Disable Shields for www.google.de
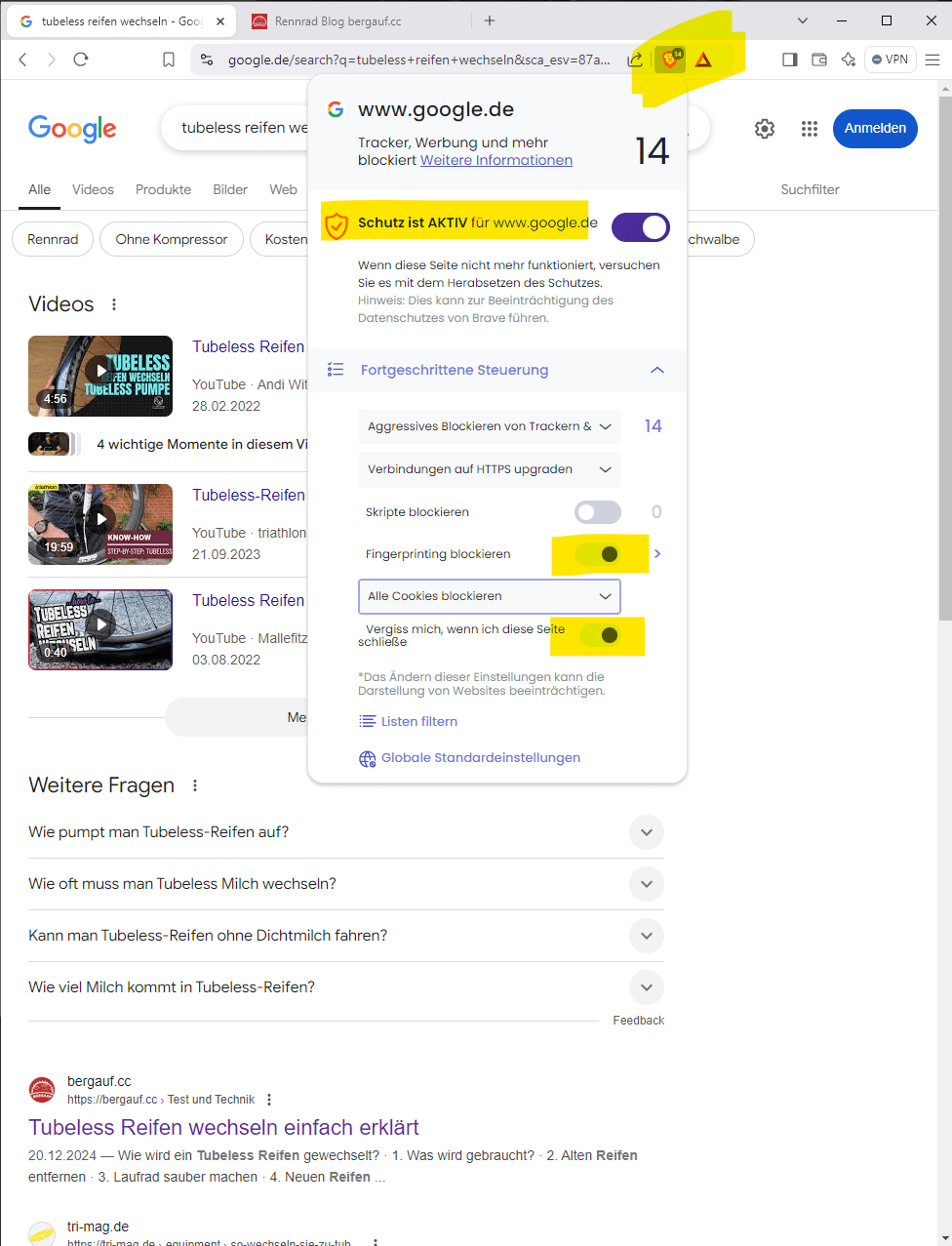952x1246 pixels. coord(640,227)
